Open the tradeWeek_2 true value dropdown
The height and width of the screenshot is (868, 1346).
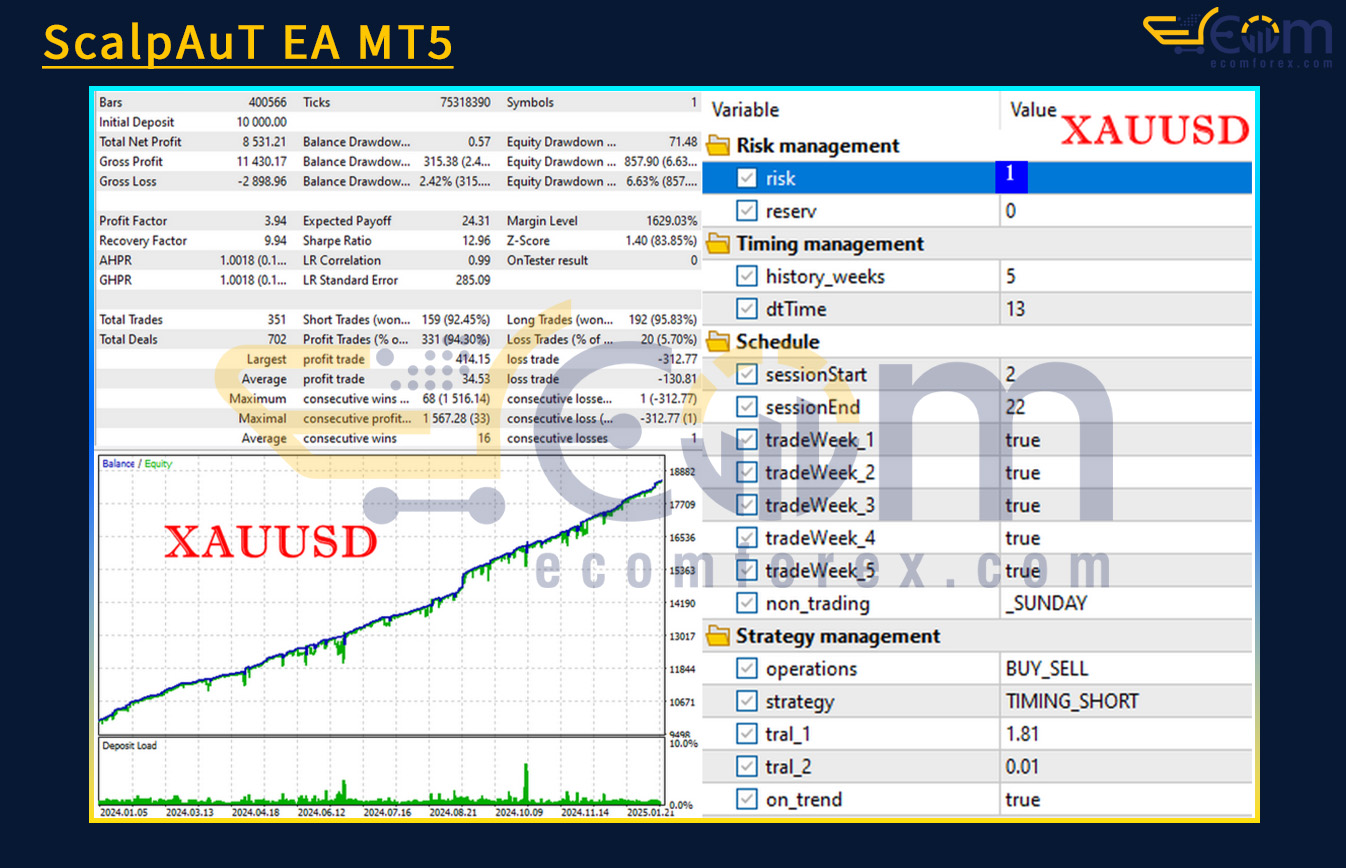click(1023, 473)
